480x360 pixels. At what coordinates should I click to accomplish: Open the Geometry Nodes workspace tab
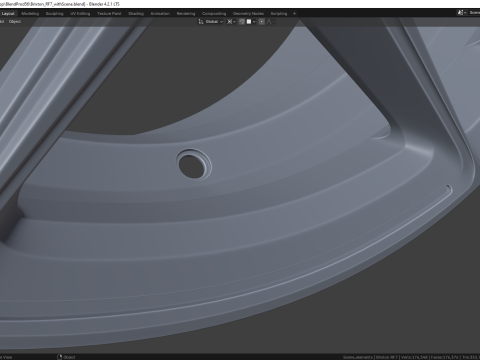[x=248, y=14]
